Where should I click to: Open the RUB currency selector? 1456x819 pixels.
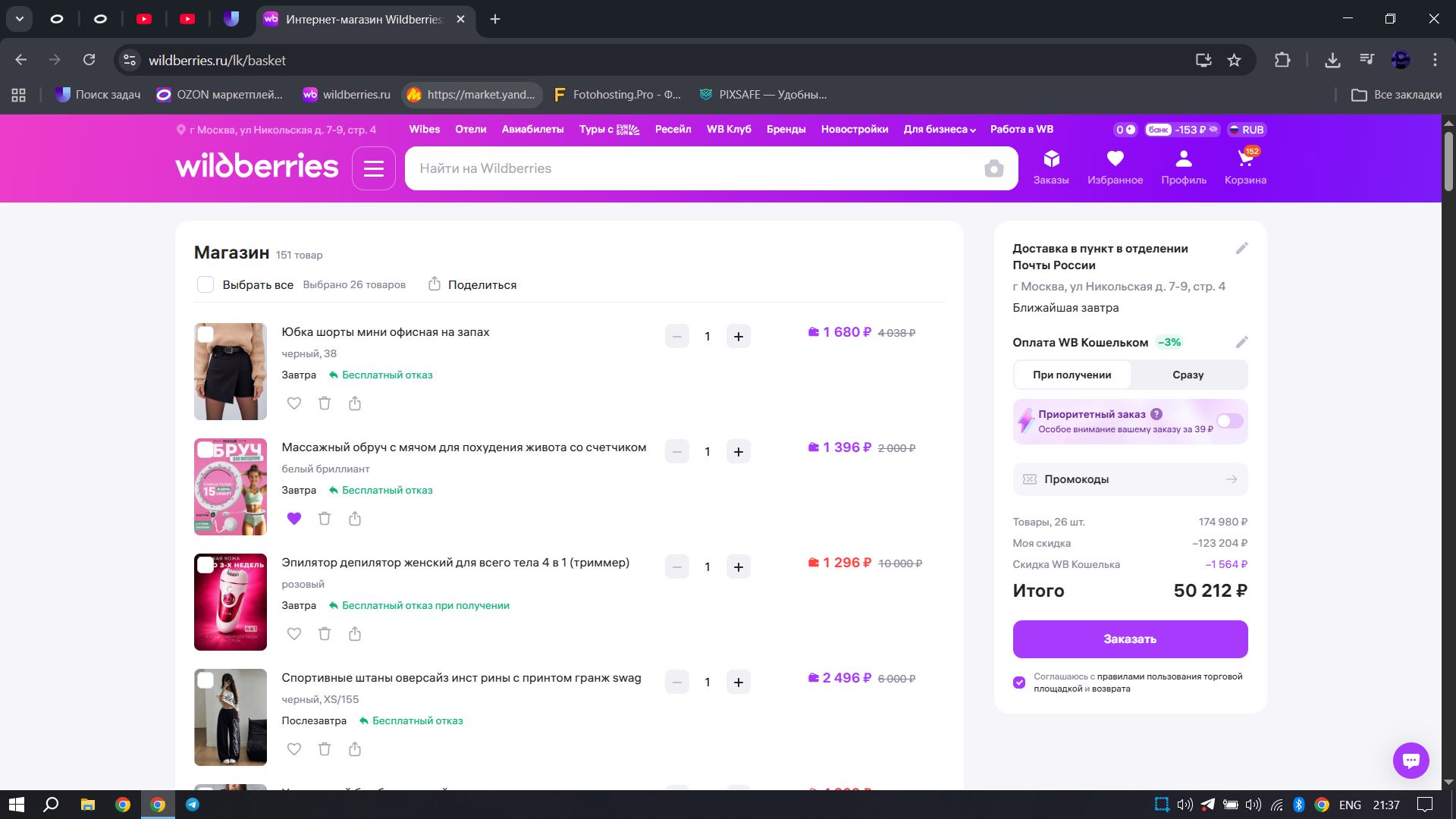[1246, 130]
